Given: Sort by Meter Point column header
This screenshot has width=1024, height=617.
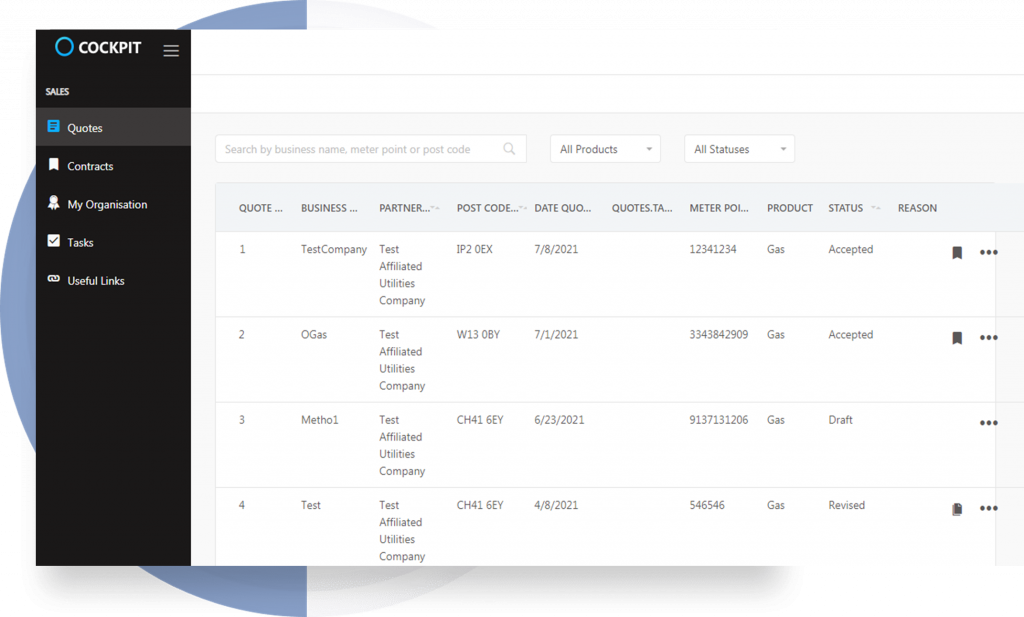Looking at the screenshot, I should point(719,208).
